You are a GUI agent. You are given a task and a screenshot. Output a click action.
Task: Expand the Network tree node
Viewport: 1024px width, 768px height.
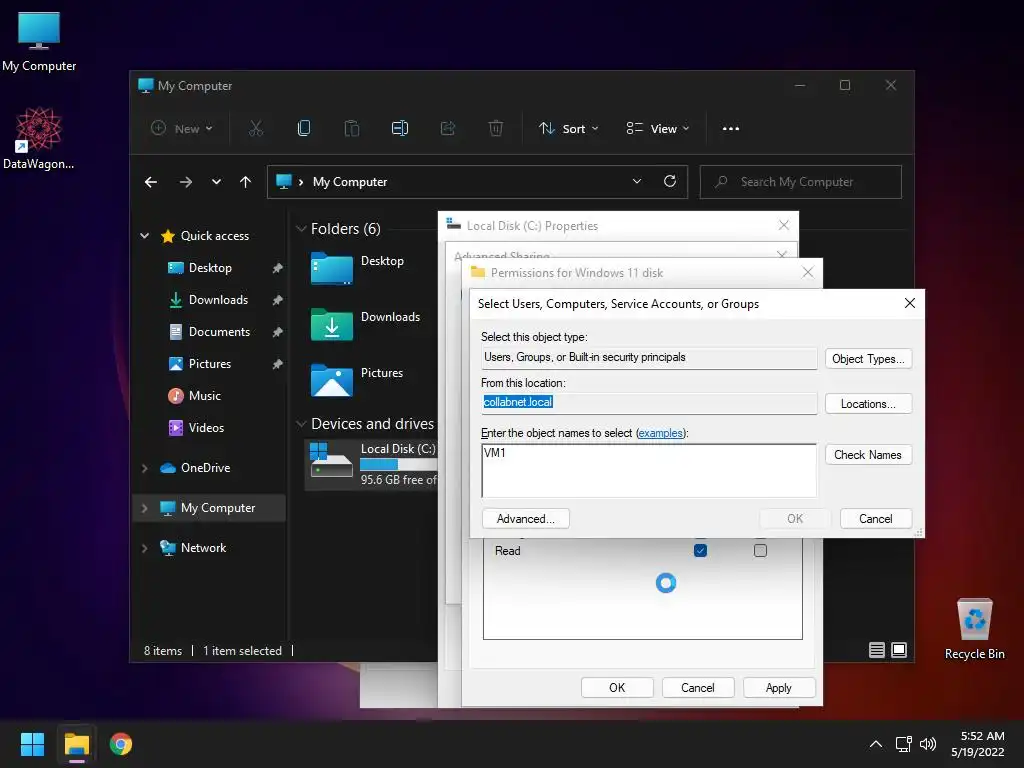point(144,548)
